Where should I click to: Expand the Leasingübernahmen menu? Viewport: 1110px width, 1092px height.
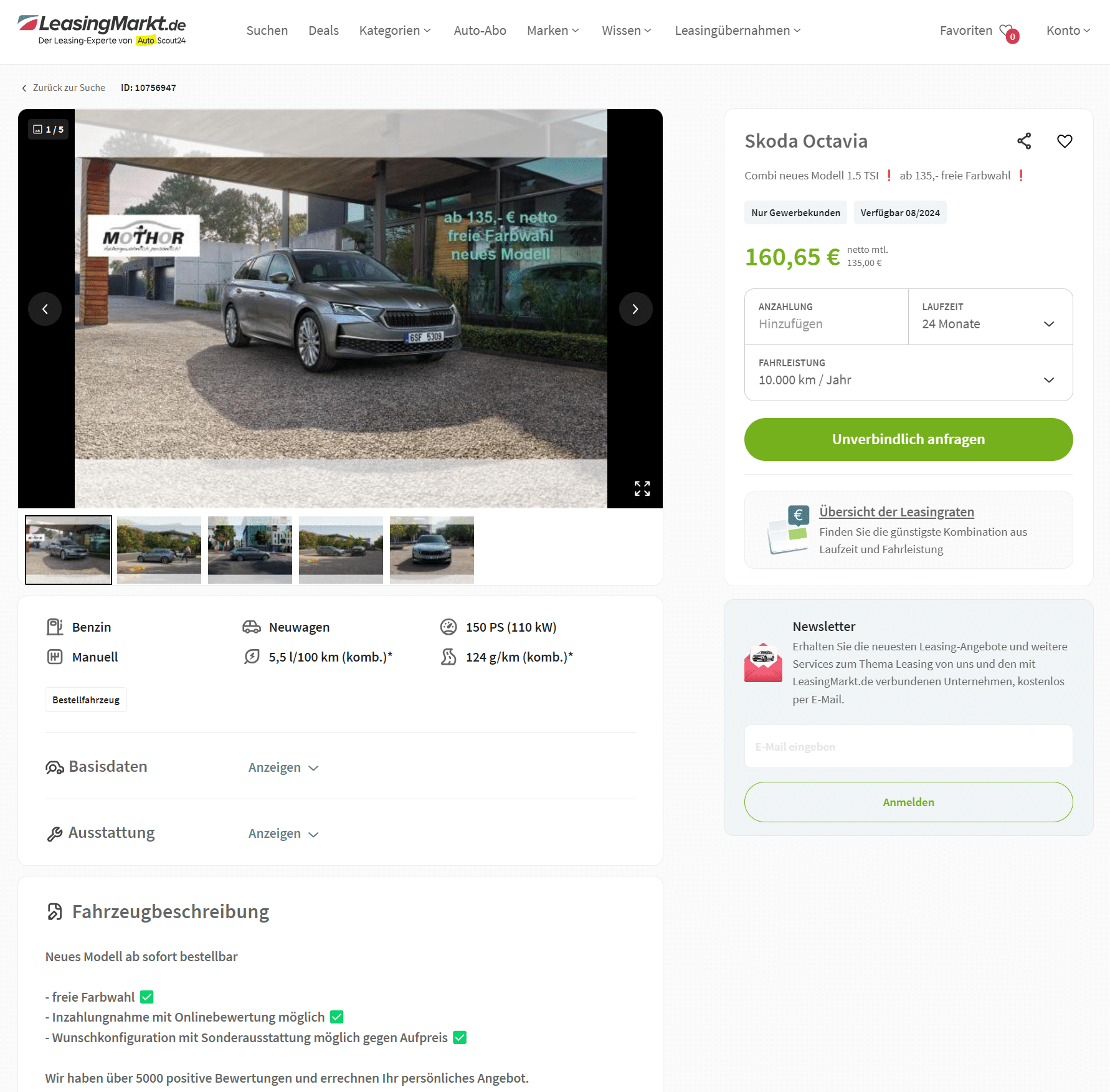(738, 31)
